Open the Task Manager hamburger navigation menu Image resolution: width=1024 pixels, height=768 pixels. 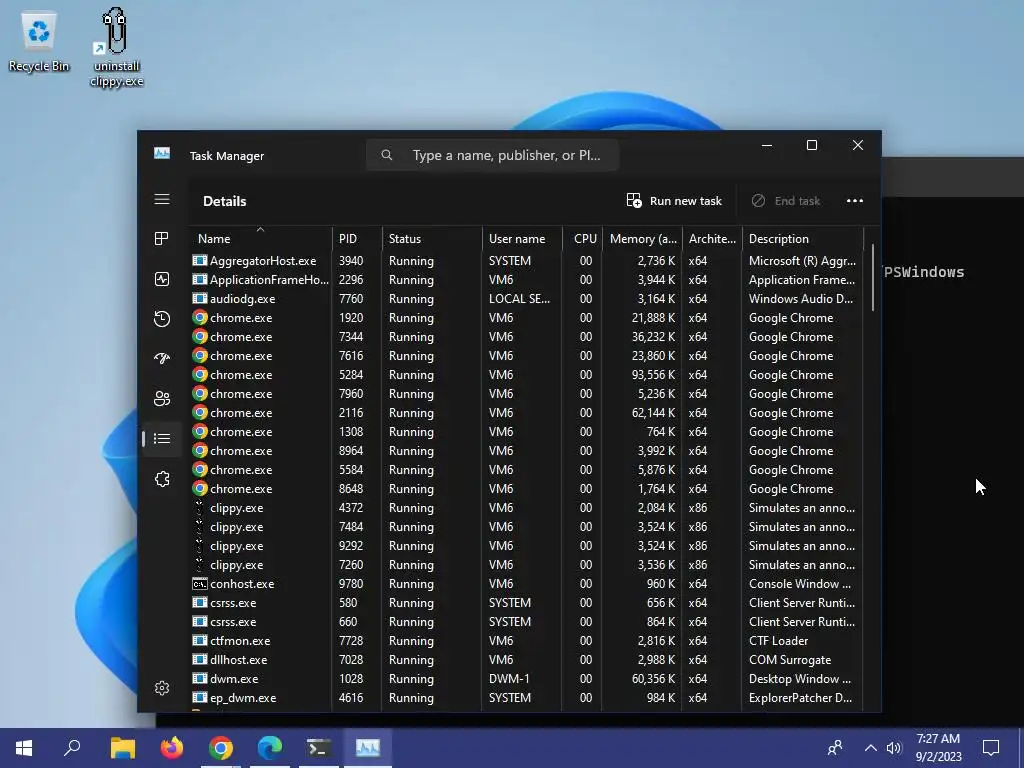click(x=162, y=199)
